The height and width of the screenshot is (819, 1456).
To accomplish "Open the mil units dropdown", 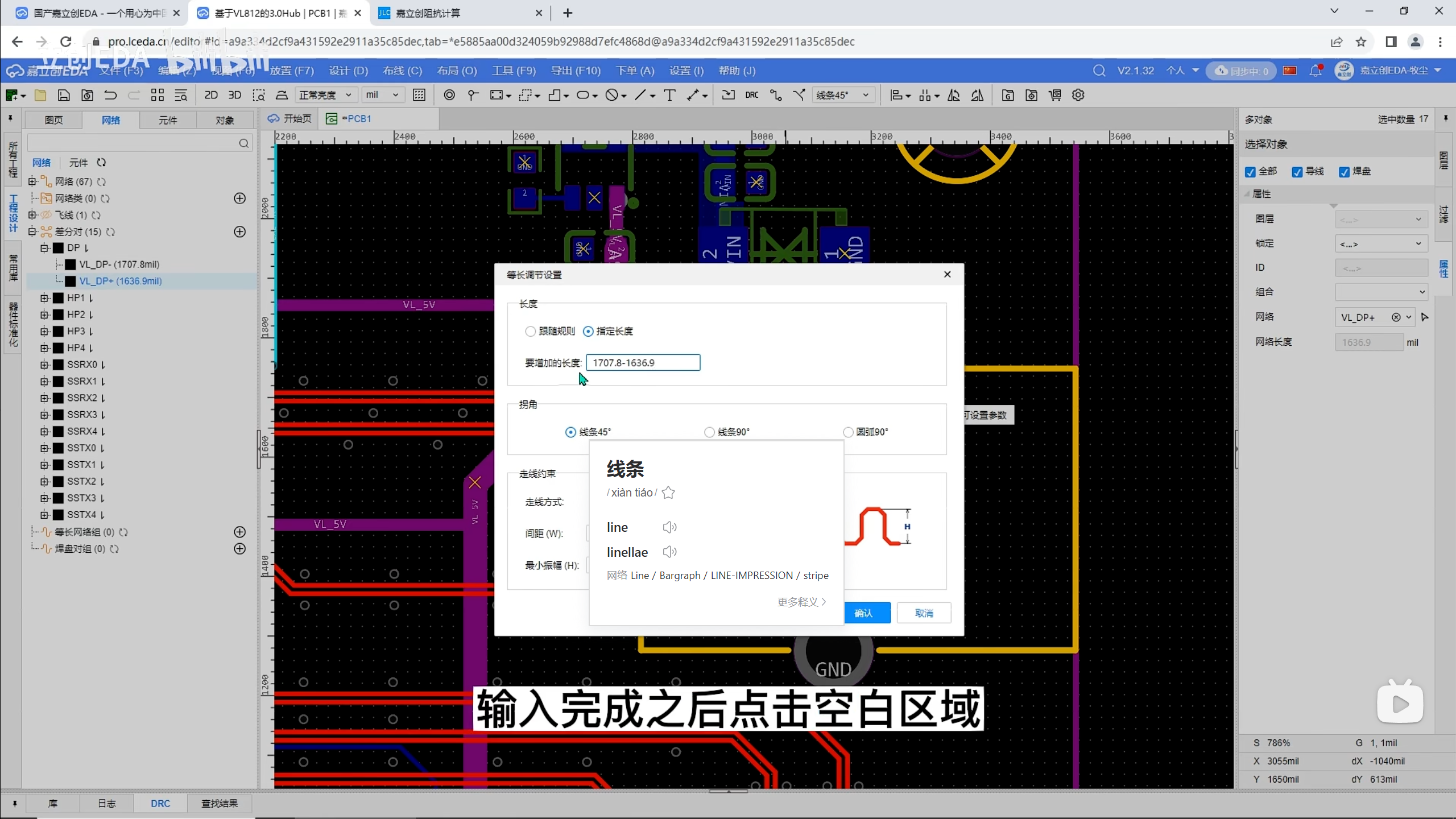I will pos(382,95).
